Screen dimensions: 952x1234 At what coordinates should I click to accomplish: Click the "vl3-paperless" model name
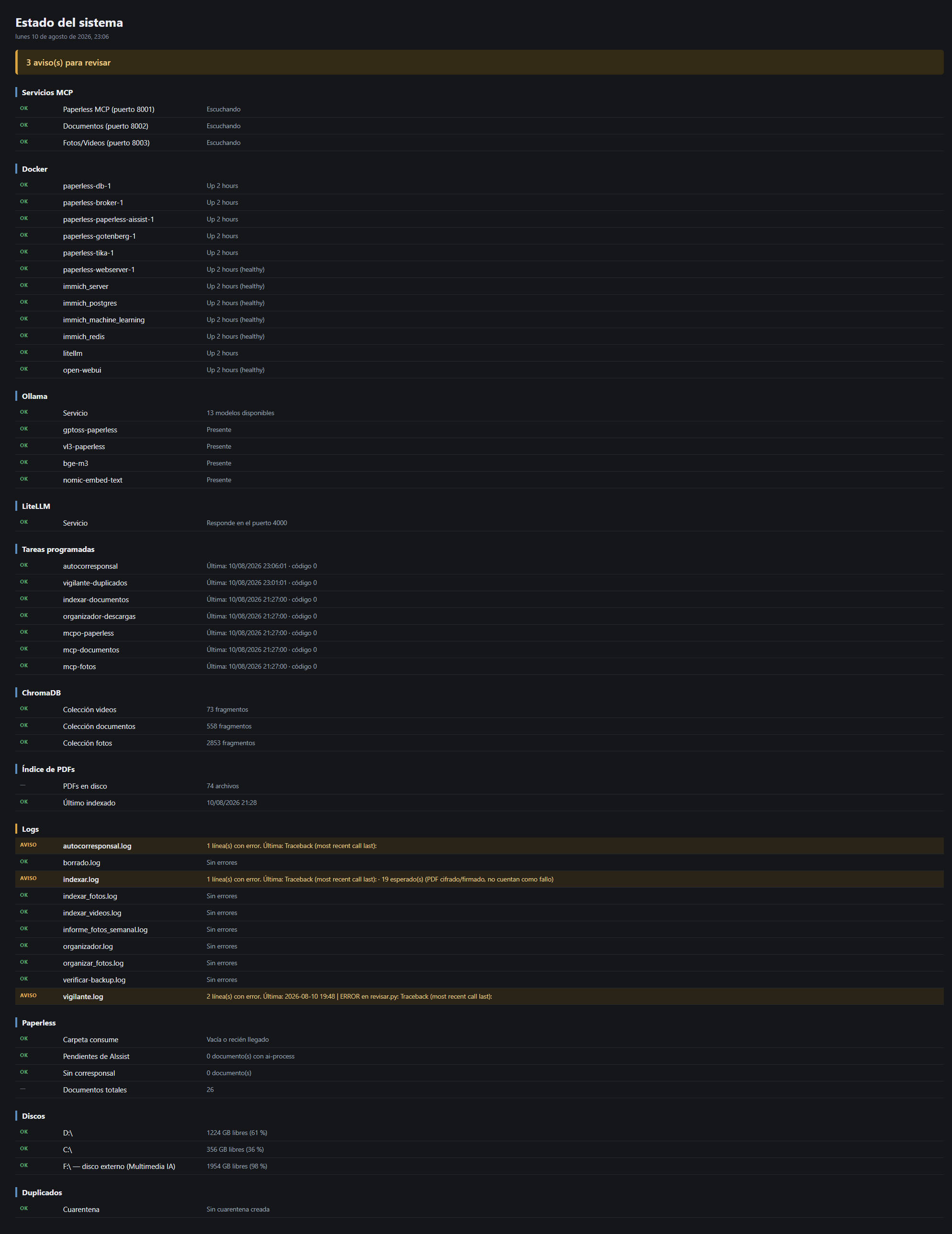(x=84, y=446)
